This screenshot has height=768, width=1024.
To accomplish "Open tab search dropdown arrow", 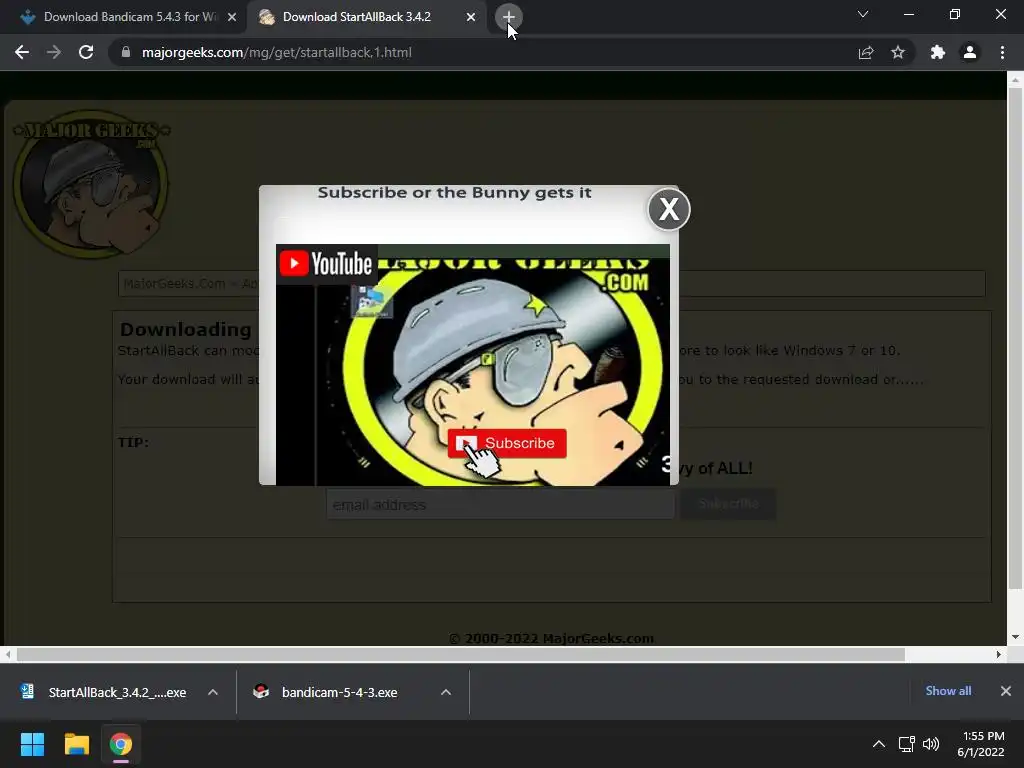I will (863, 14).
